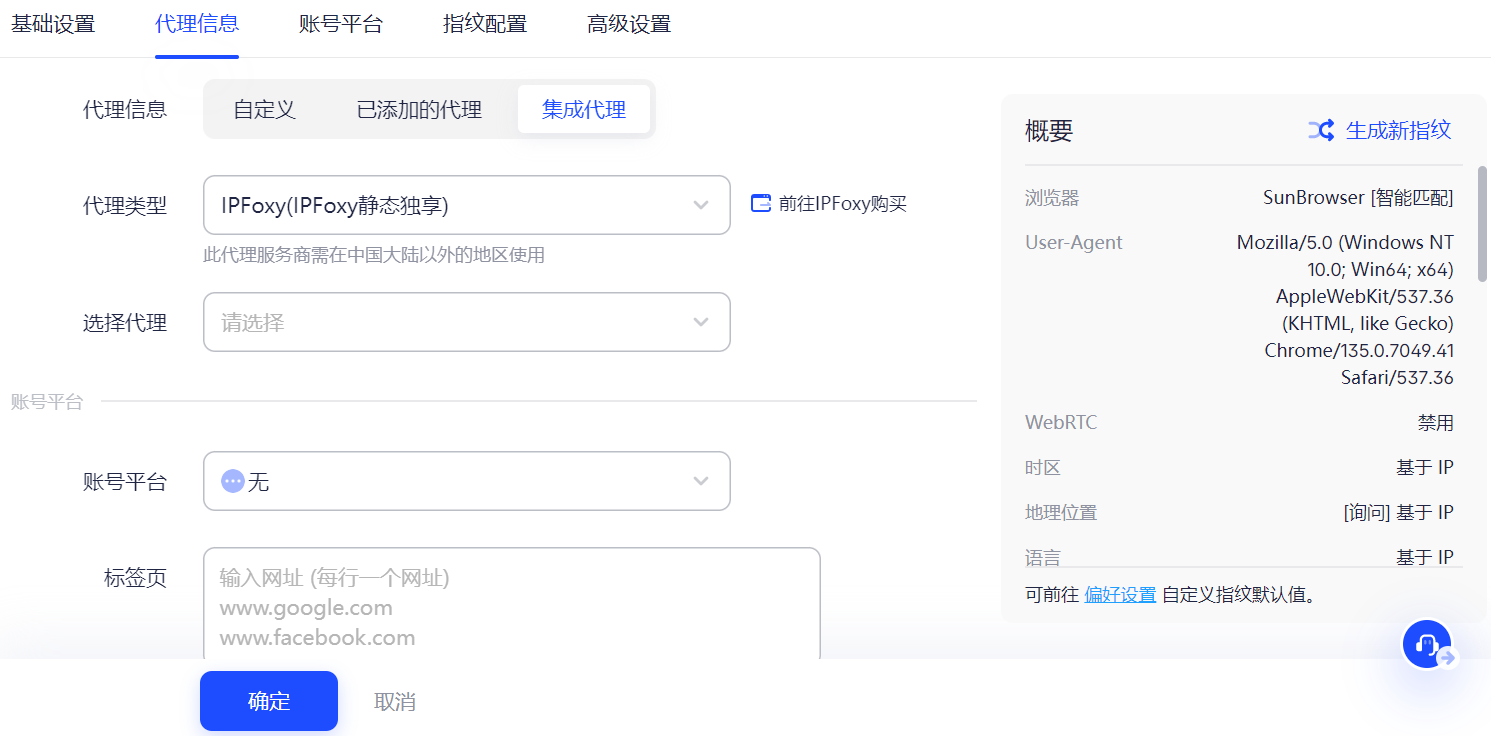Open the 前往IPFoxy购买 link
The height and width of the screenshot is (736, 1491).
843,204
